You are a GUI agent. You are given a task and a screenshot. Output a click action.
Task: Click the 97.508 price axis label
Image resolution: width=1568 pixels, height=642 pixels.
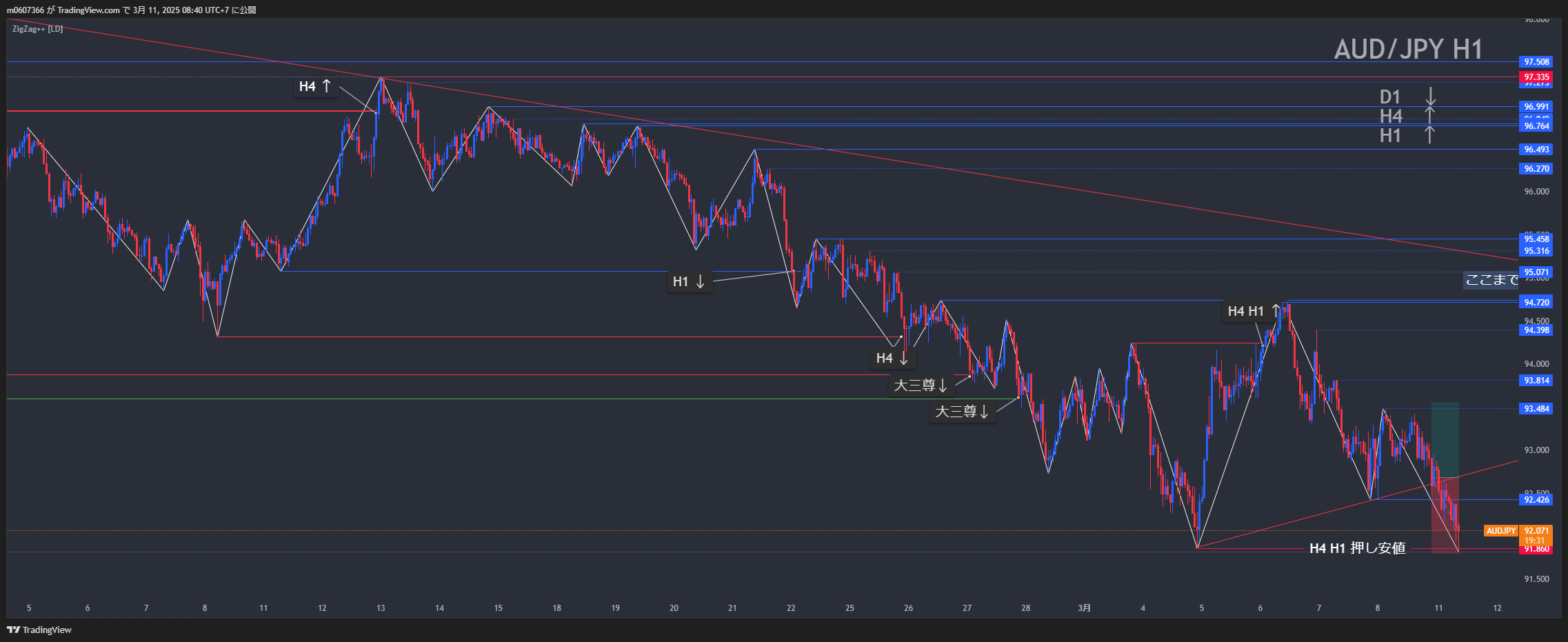(x=1536, y=62)
